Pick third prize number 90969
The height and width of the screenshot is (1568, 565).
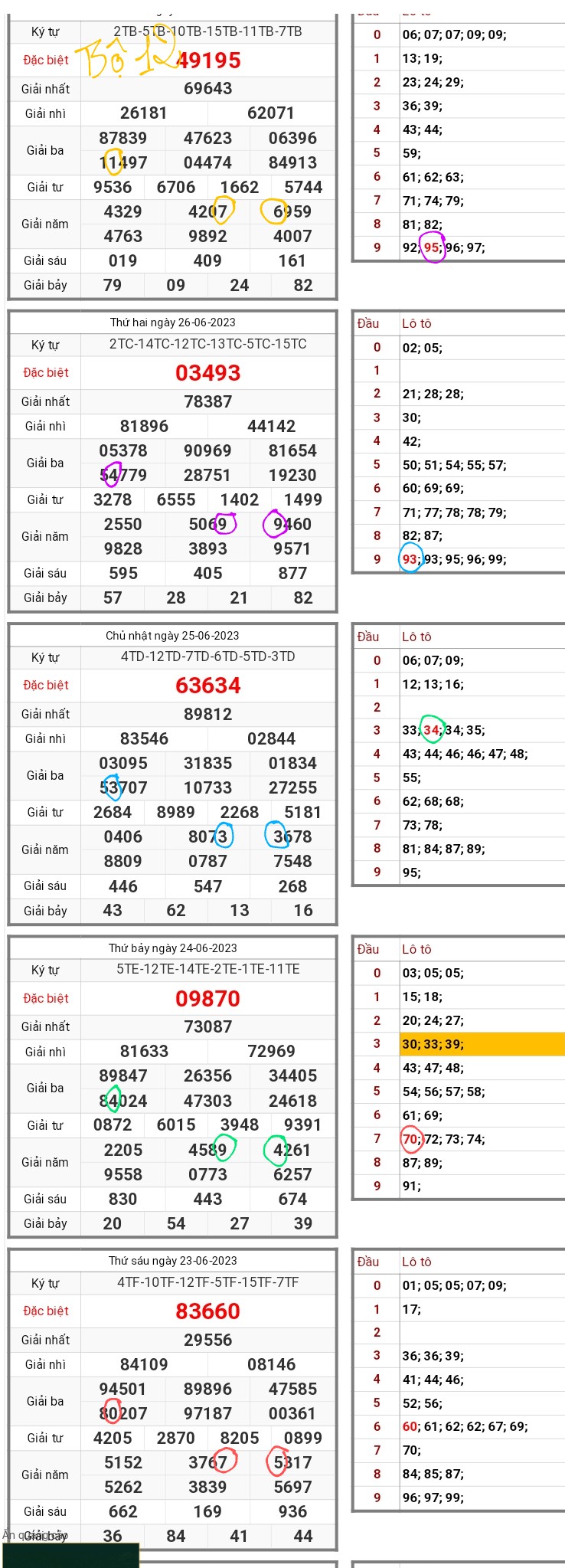[208, 450]
